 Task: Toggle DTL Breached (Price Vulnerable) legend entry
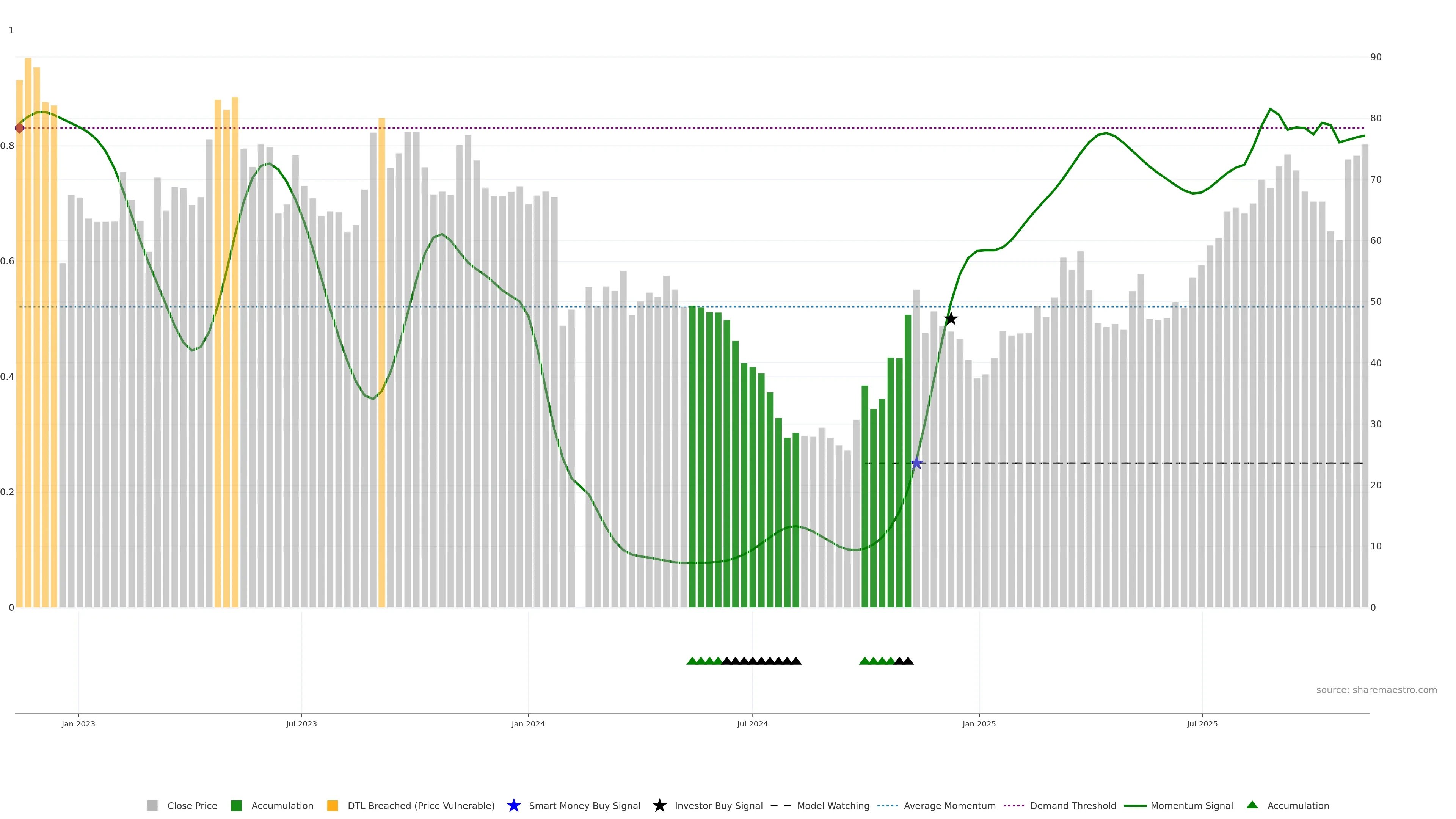click(420, 805)
